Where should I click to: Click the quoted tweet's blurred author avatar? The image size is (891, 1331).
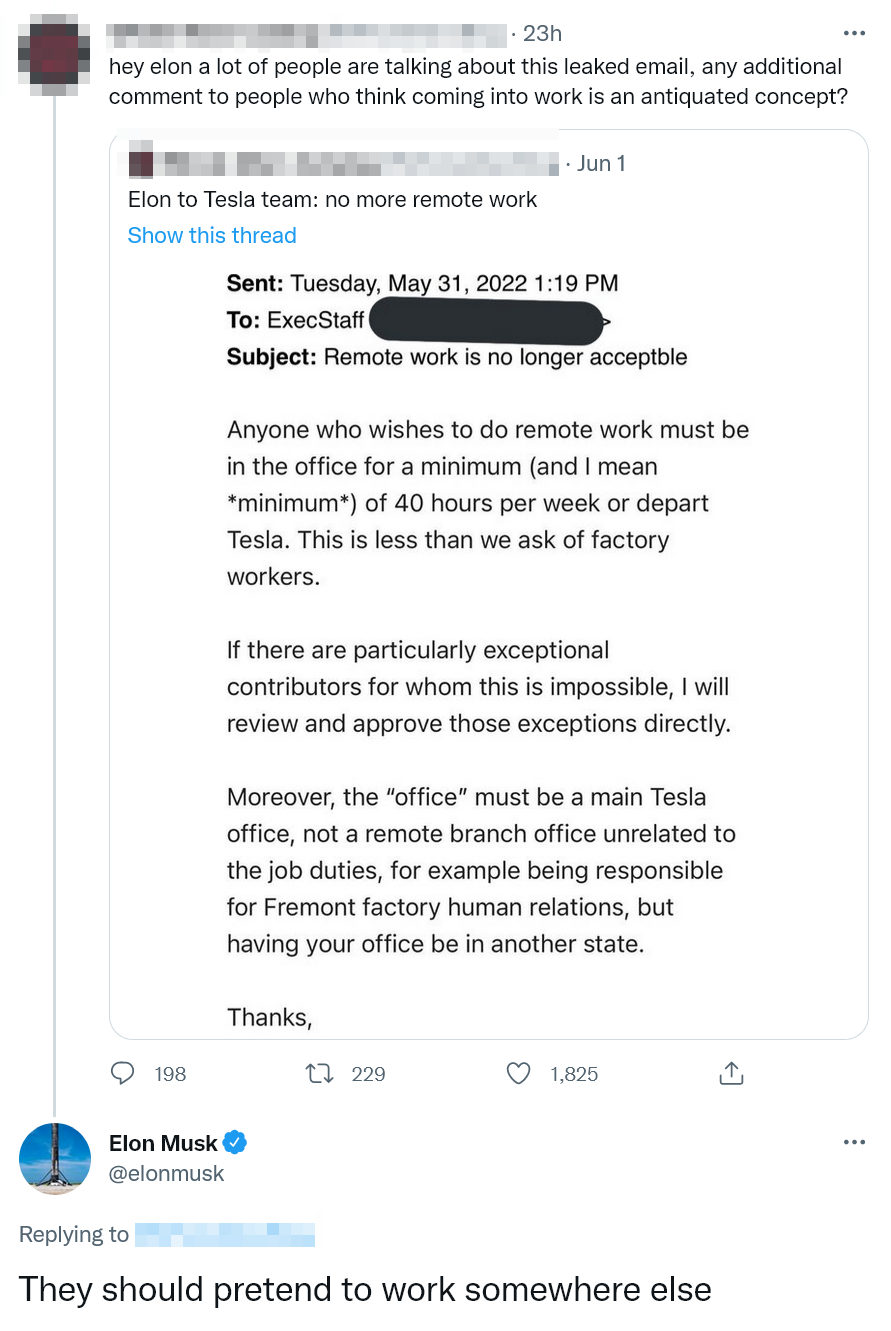pos(141,162)
